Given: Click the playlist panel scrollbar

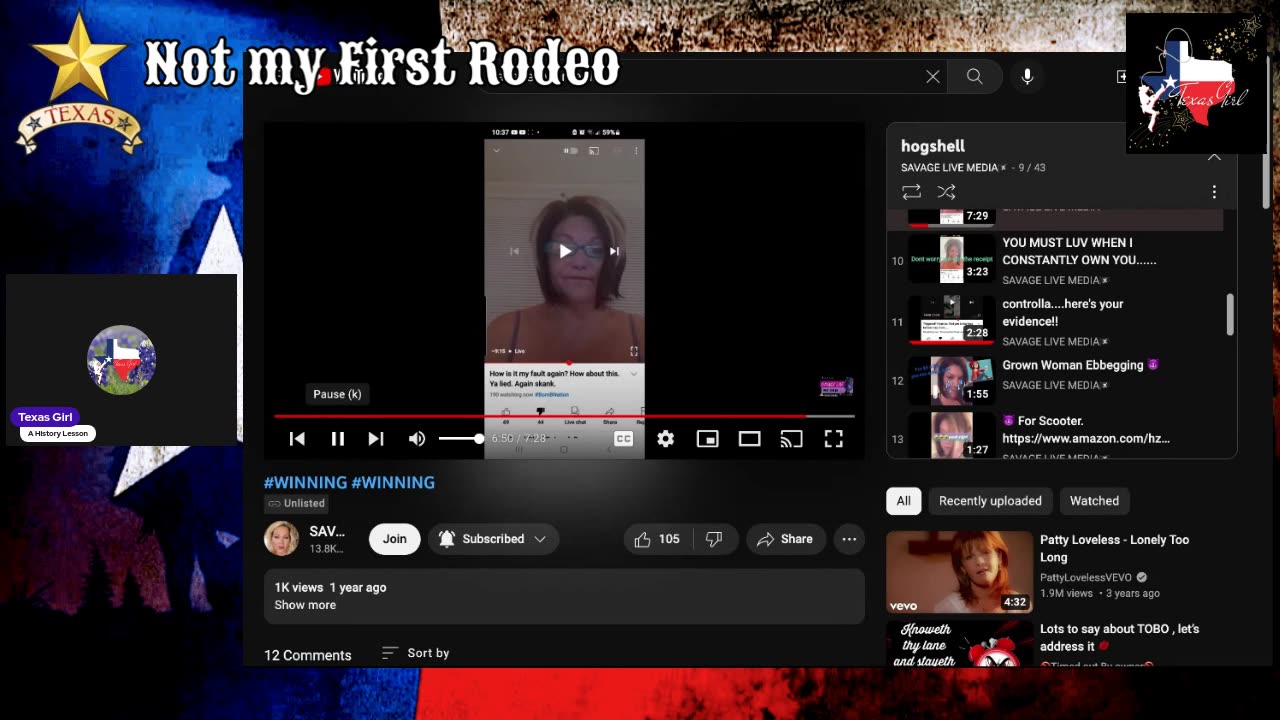Looking at the screenshot, I should (1230, 315).
